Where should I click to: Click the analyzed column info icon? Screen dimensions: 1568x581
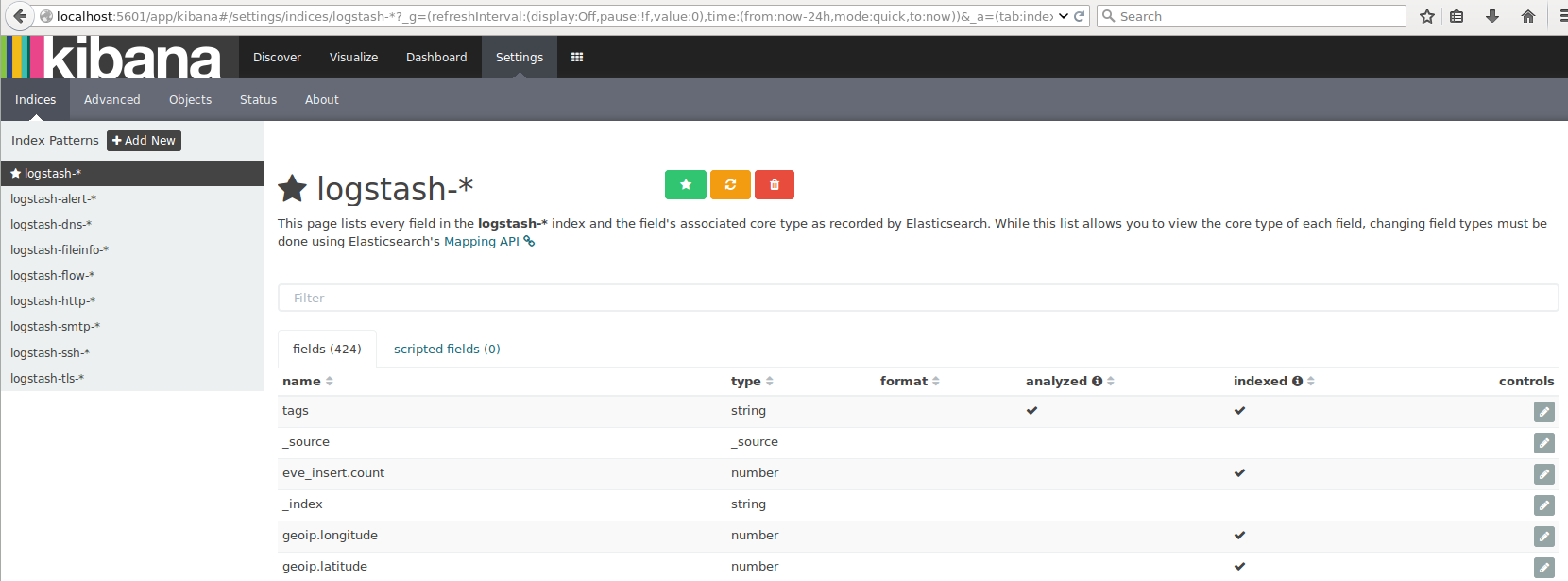[x=1097, y=382]
